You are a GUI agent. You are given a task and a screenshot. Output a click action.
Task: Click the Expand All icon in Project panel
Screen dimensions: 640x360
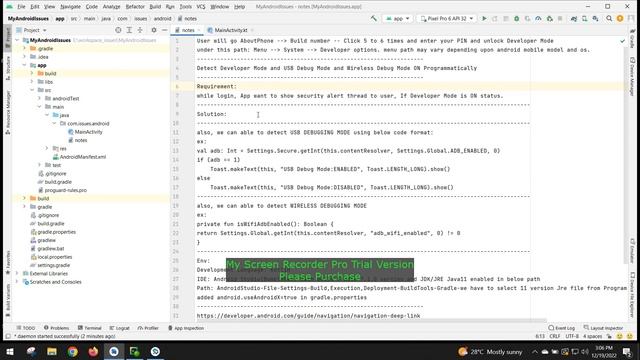[129, 30]
